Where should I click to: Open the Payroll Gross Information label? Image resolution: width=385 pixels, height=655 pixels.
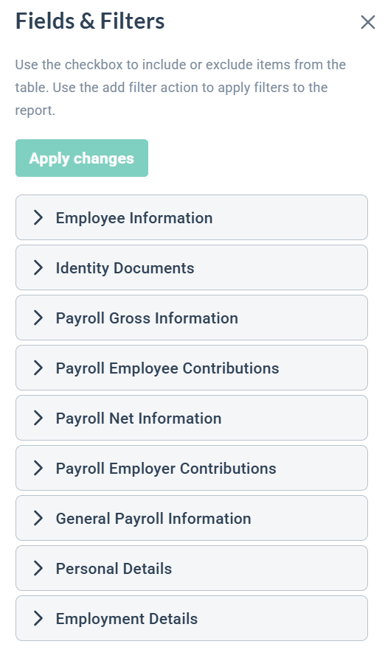click(147, 318)
